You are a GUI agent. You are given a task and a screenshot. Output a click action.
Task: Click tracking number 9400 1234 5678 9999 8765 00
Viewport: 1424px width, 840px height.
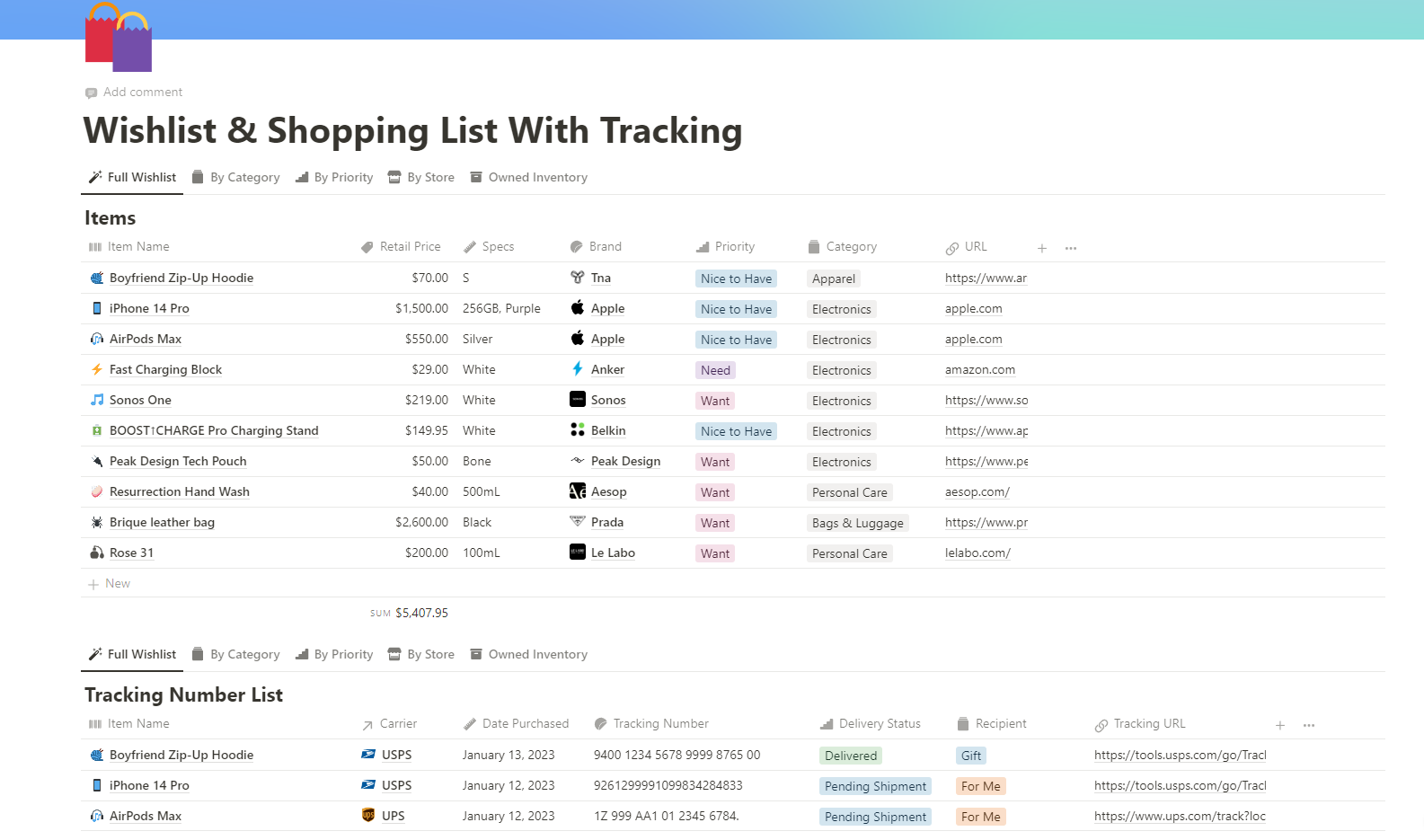coord(677,755)
